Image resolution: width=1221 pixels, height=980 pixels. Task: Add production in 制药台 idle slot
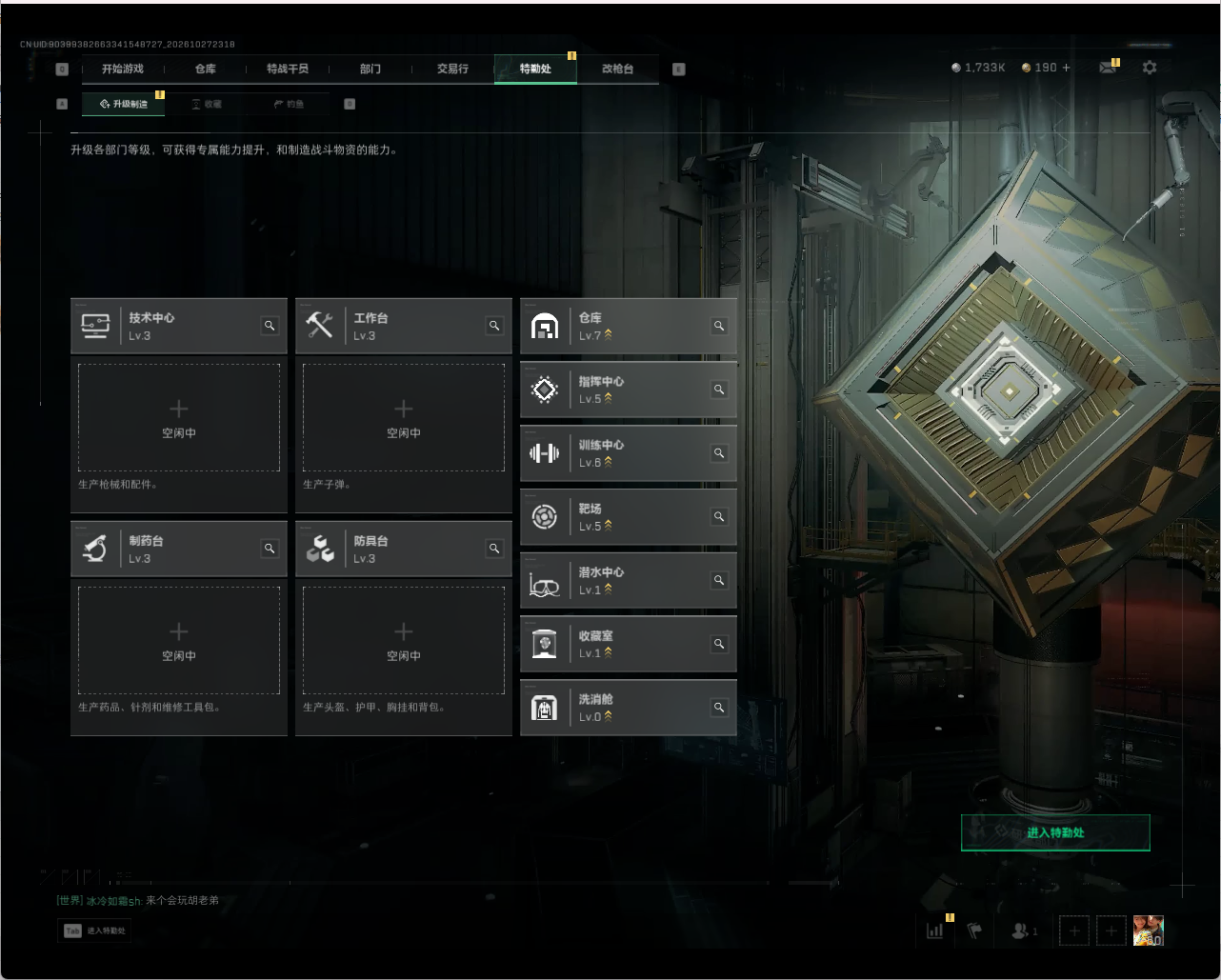pos(179,640)
